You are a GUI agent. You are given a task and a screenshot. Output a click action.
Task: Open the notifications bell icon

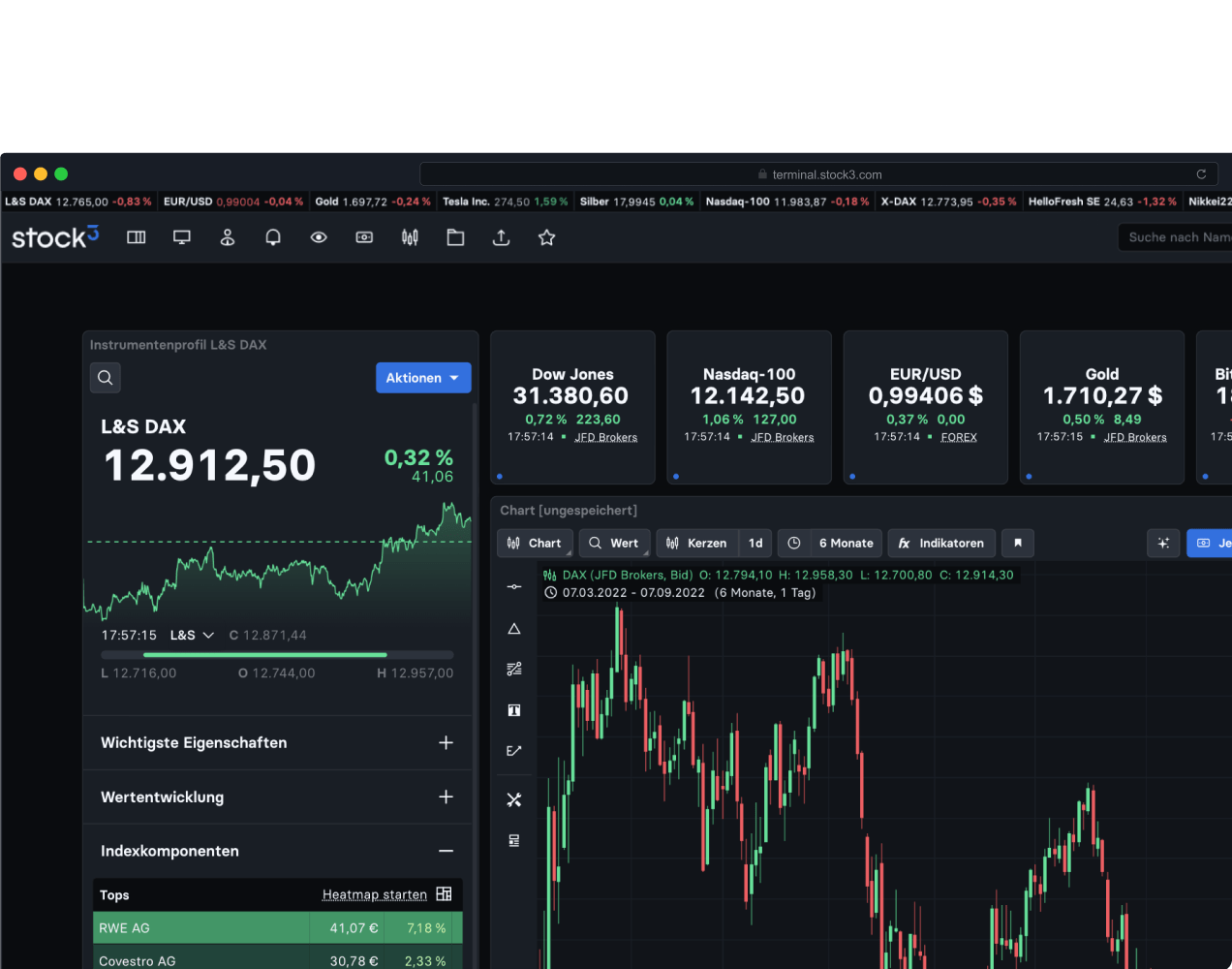click(273, 237)
